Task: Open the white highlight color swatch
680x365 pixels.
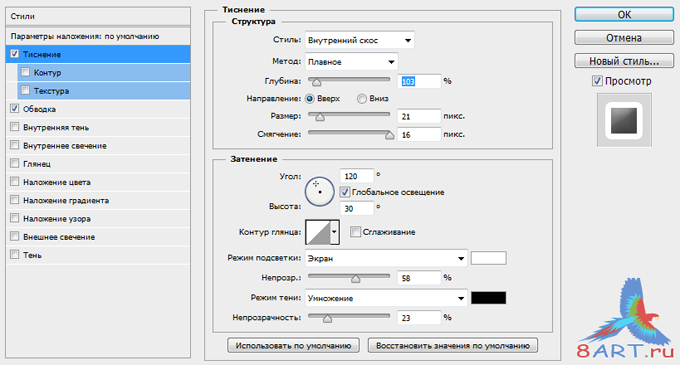Action: [488, 258]
